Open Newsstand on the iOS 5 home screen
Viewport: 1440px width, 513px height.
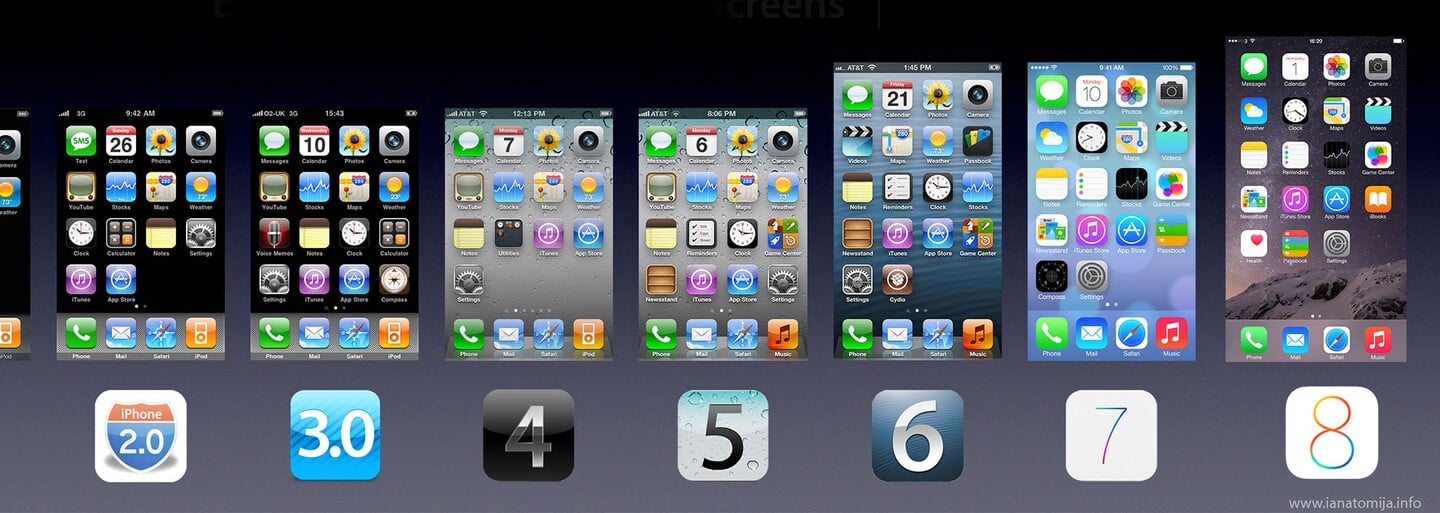pyautogui.click(x=662, y=279)
